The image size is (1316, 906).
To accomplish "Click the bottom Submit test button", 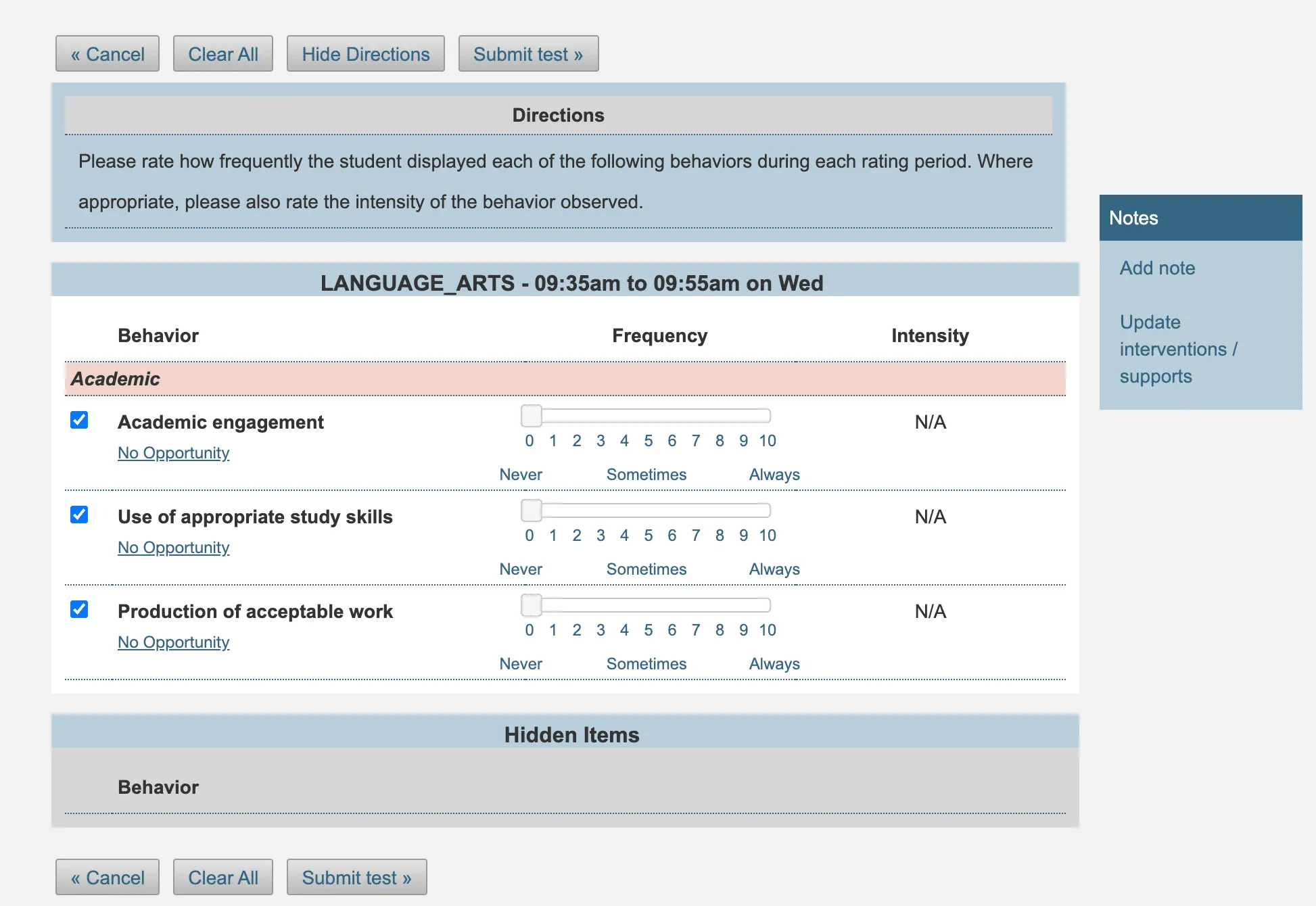I will click(356, 878).
